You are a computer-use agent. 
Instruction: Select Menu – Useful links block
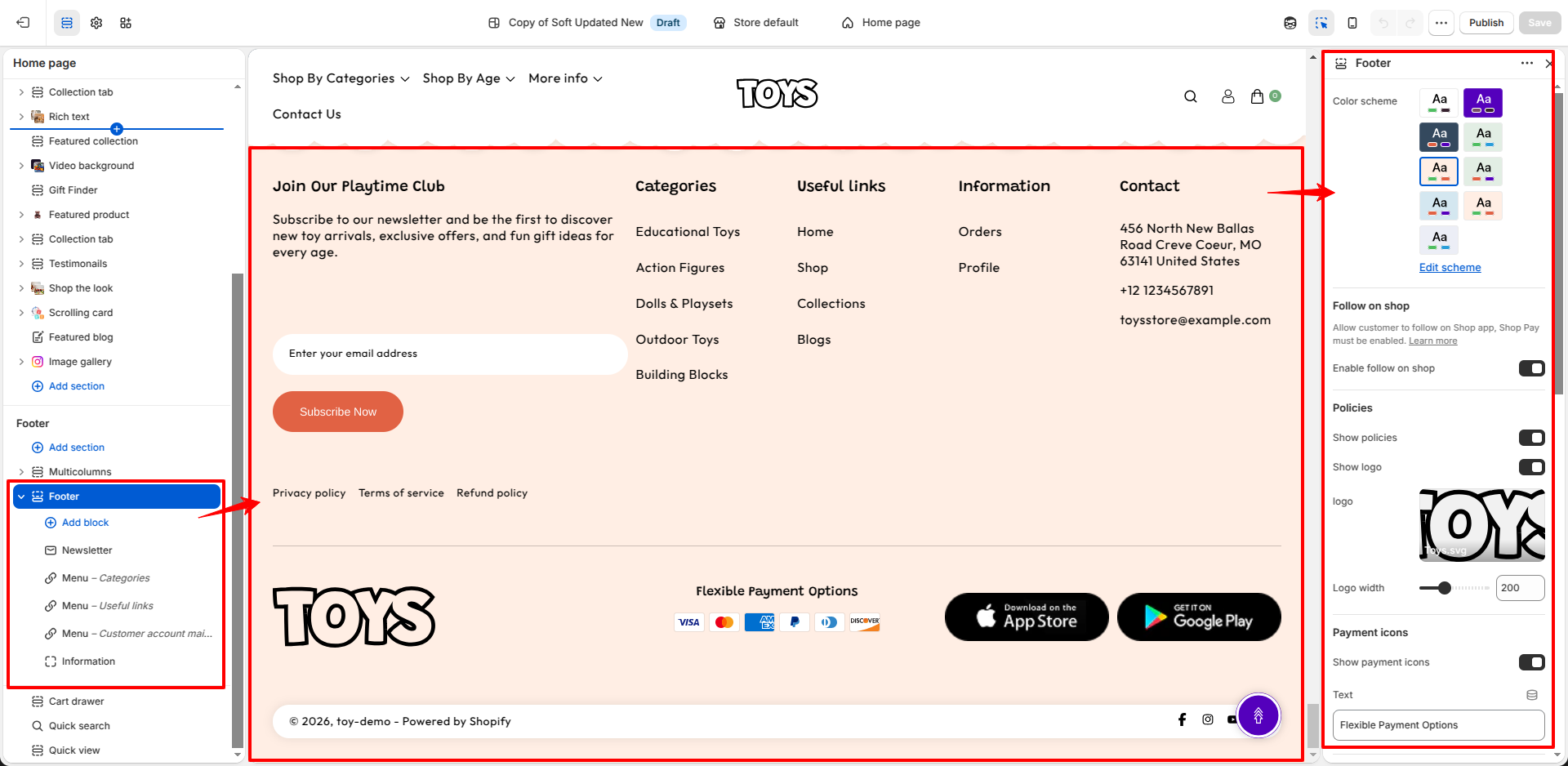pyautogui.click(x=108, y=606)
